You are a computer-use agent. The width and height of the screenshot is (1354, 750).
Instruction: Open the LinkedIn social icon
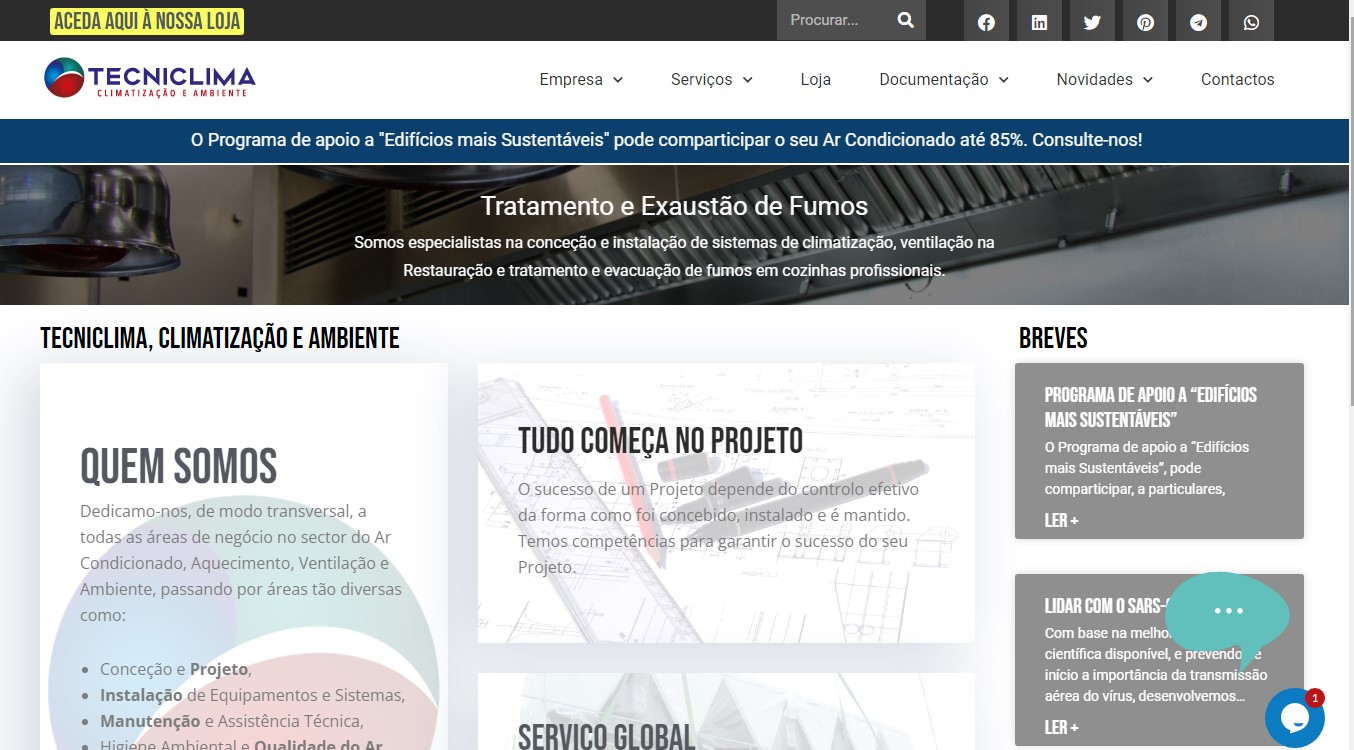(1039, 22)
